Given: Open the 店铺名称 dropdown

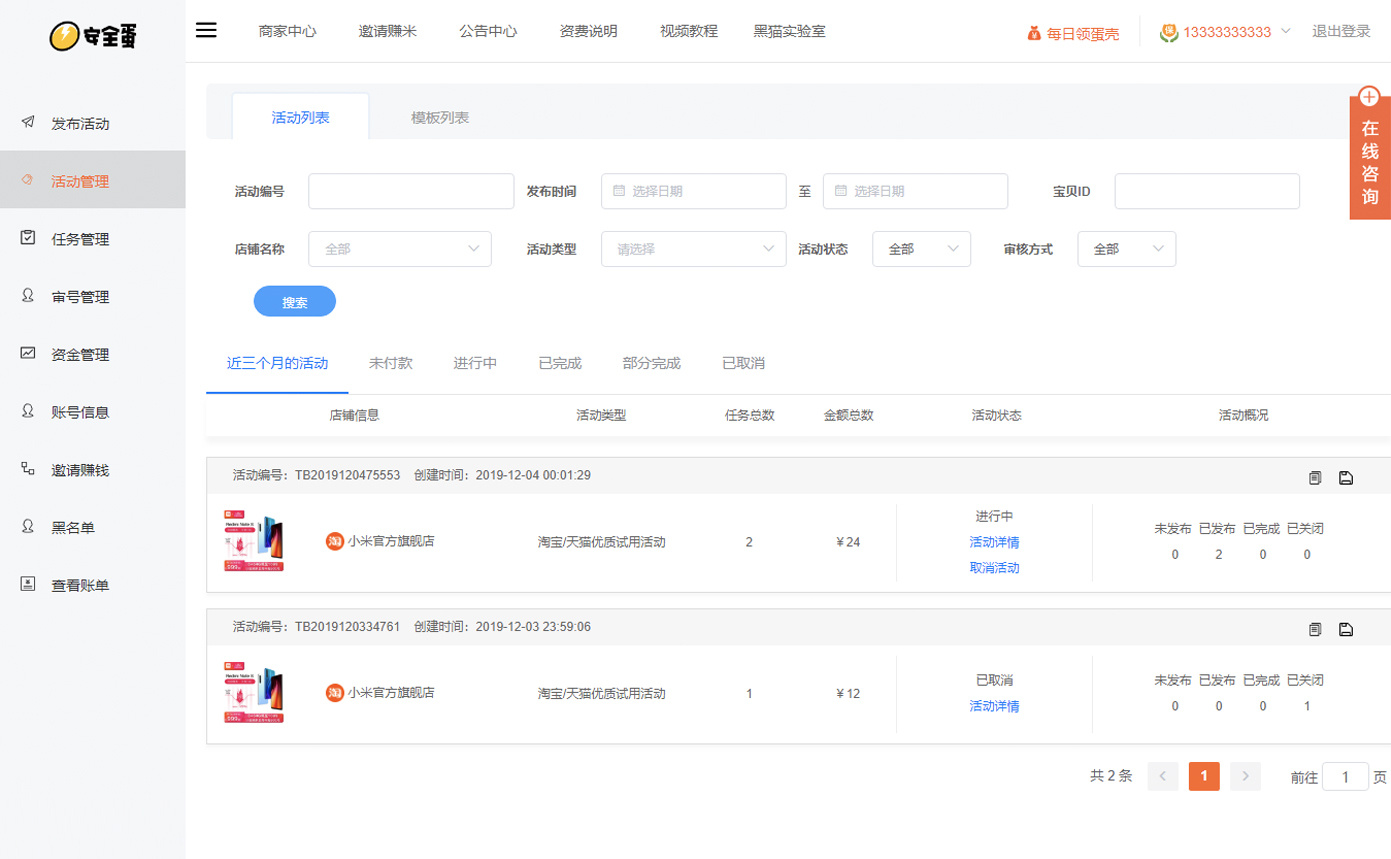Looking at the screenshot, I should point(400,249).
